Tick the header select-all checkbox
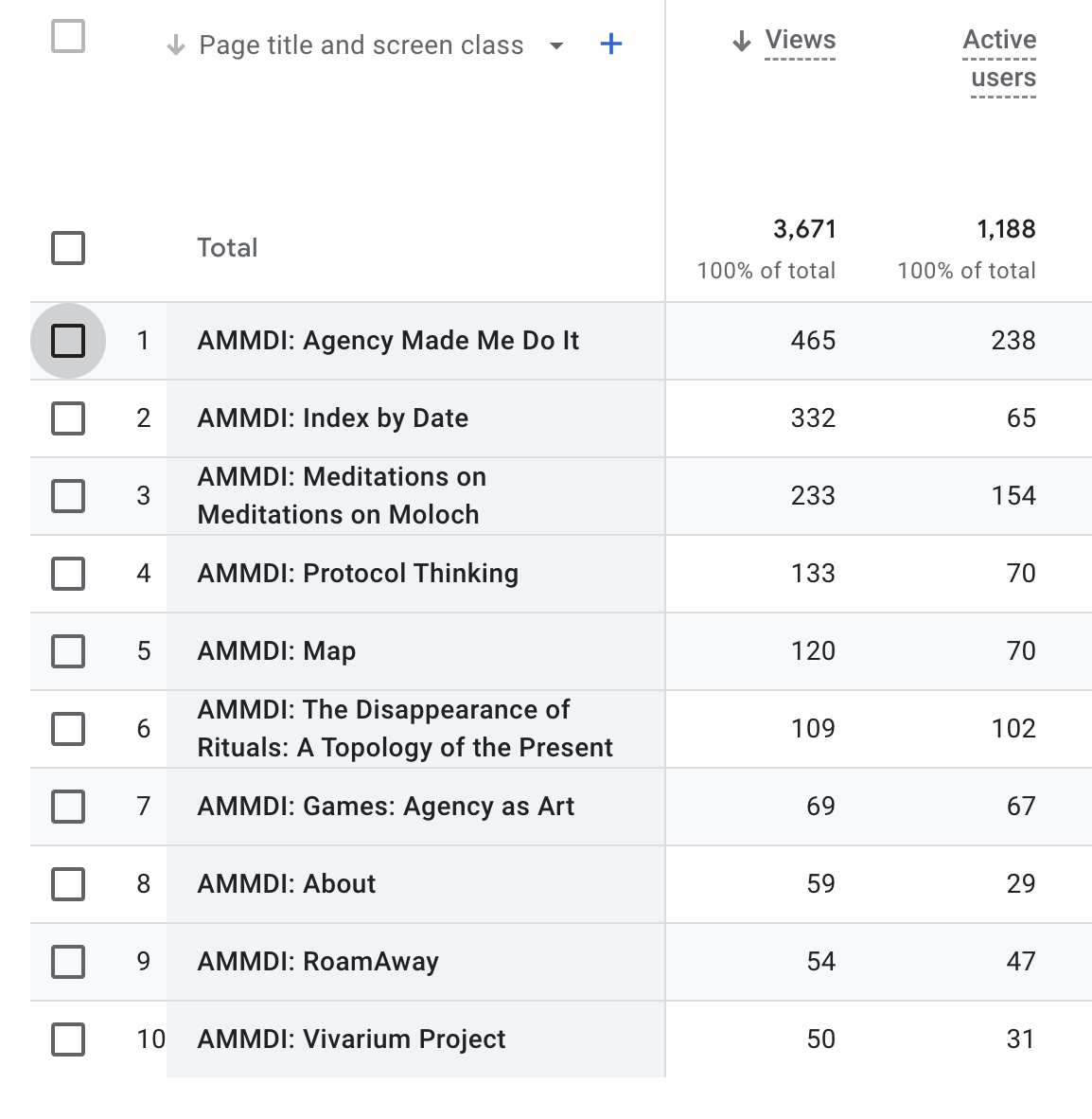The width and height of the screenshot is (1092, 1119). [x=68, y=36]
